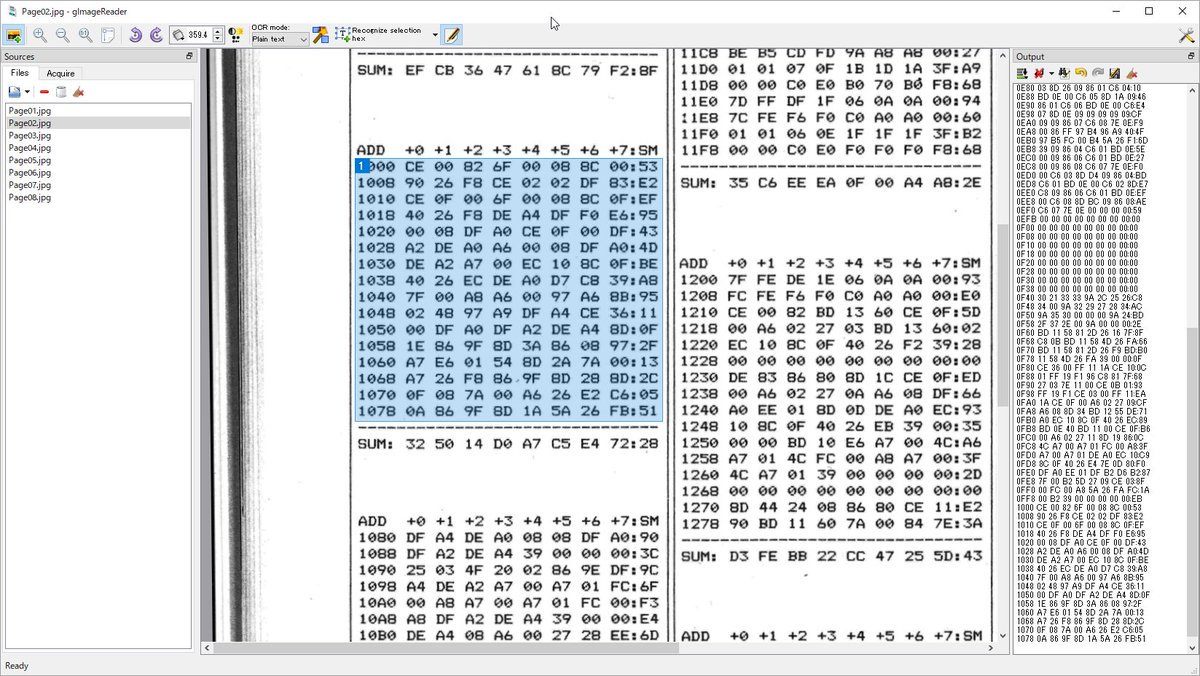Toggle the output pane pencil button
The width and height of the screenshot is (1200, 676).
(452, 35)
